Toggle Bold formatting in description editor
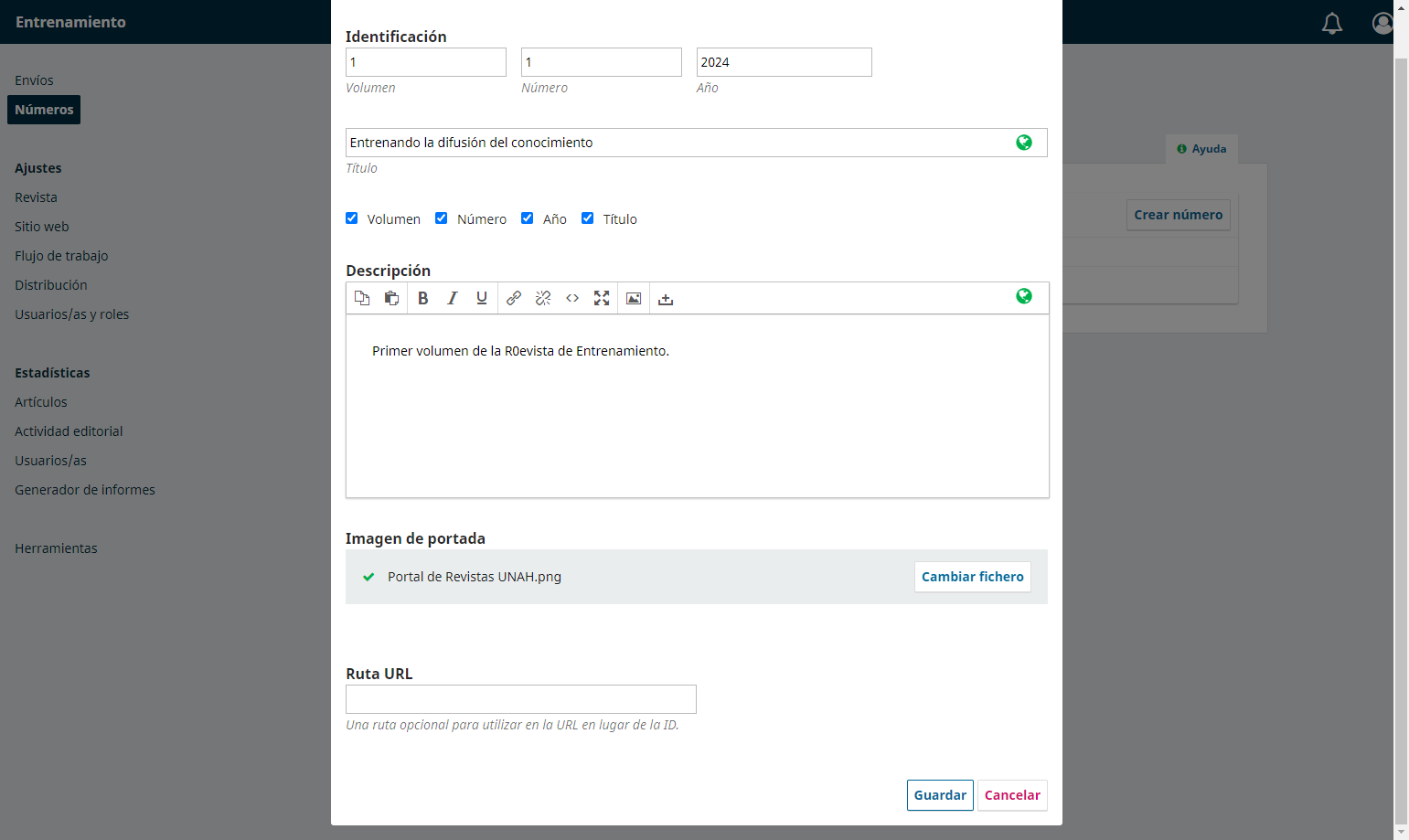Viewport: 1409px width, 840px height. point(423,298)
